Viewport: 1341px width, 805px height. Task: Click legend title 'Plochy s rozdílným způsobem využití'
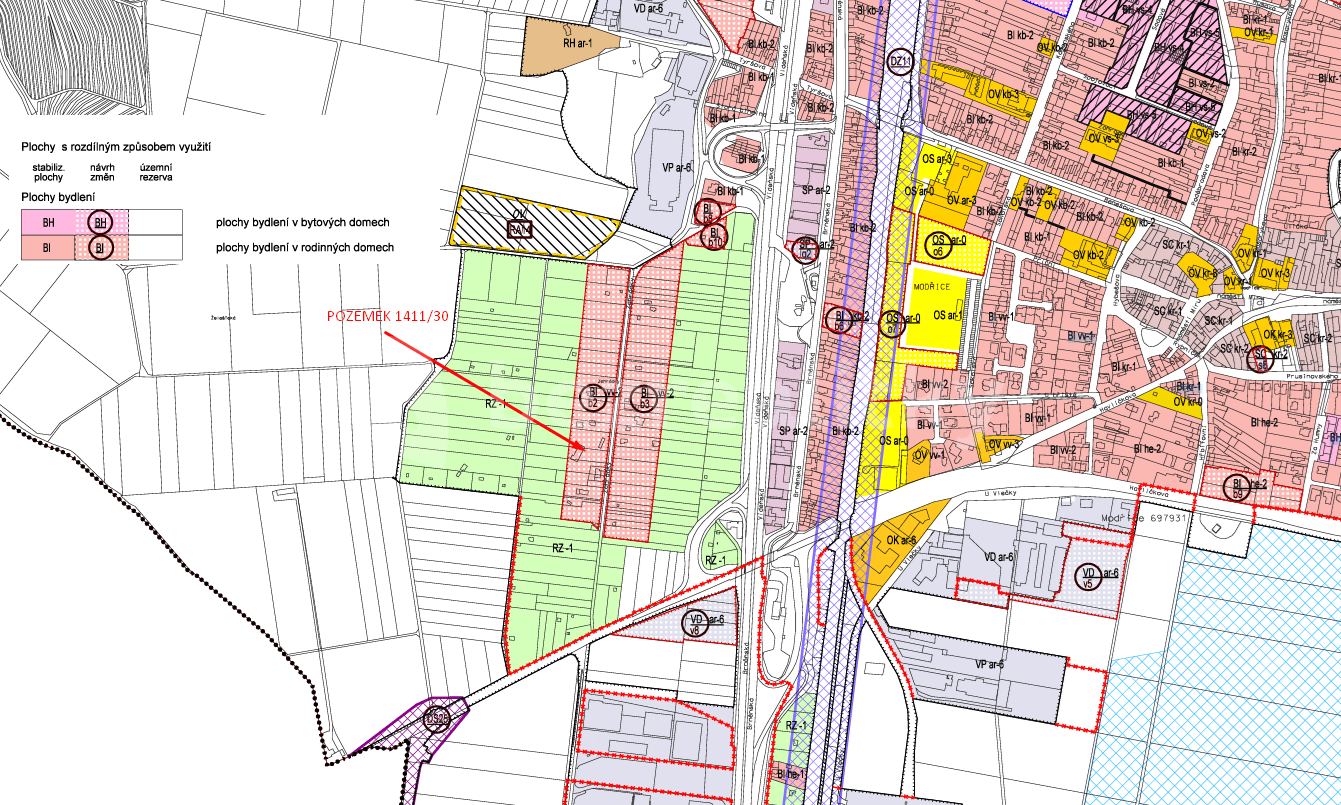tap(115, 146)
